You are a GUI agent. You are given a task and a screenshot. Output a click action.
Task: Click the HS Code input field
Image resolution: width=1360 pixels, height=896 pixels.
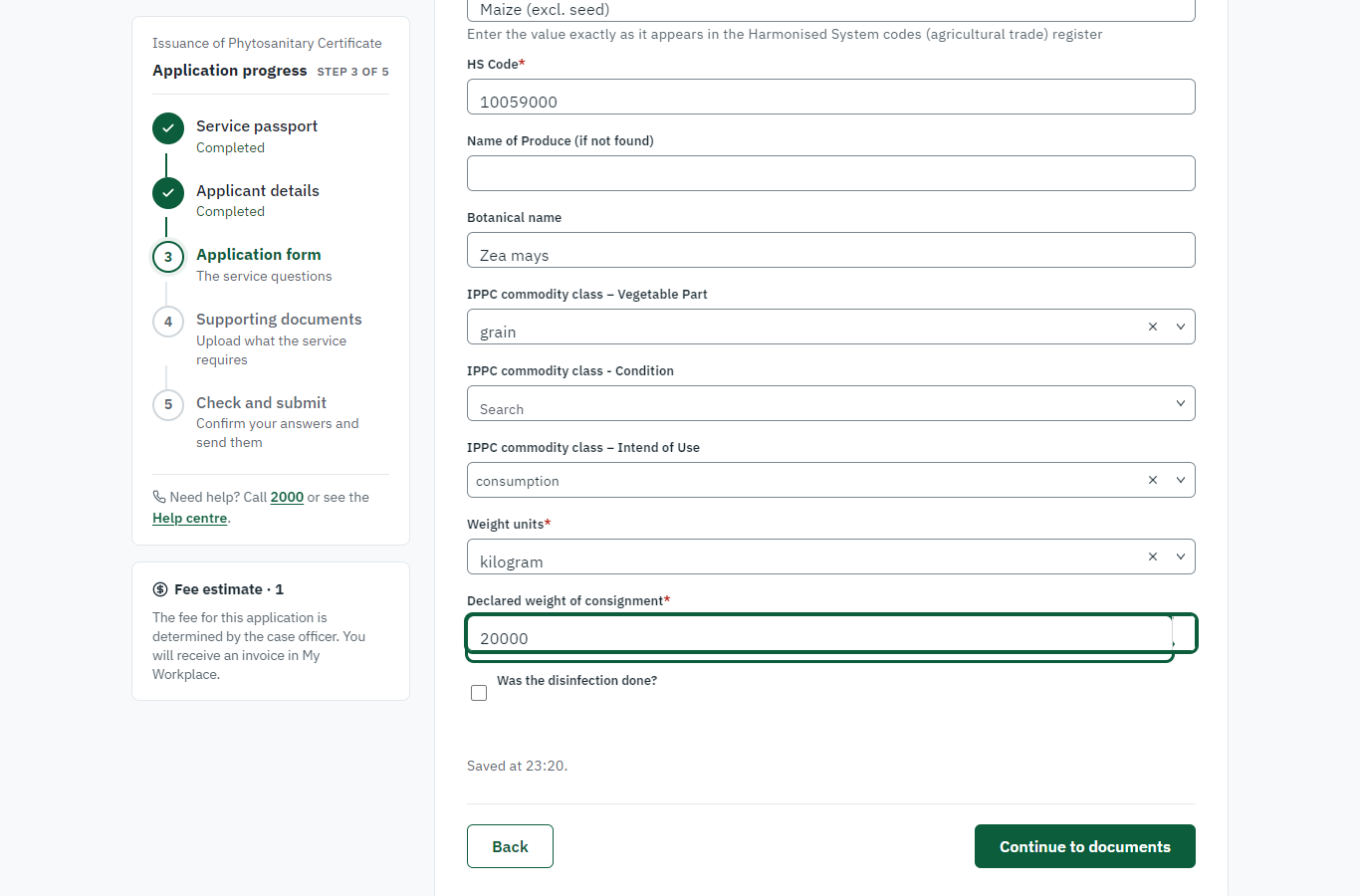(831, 97)
